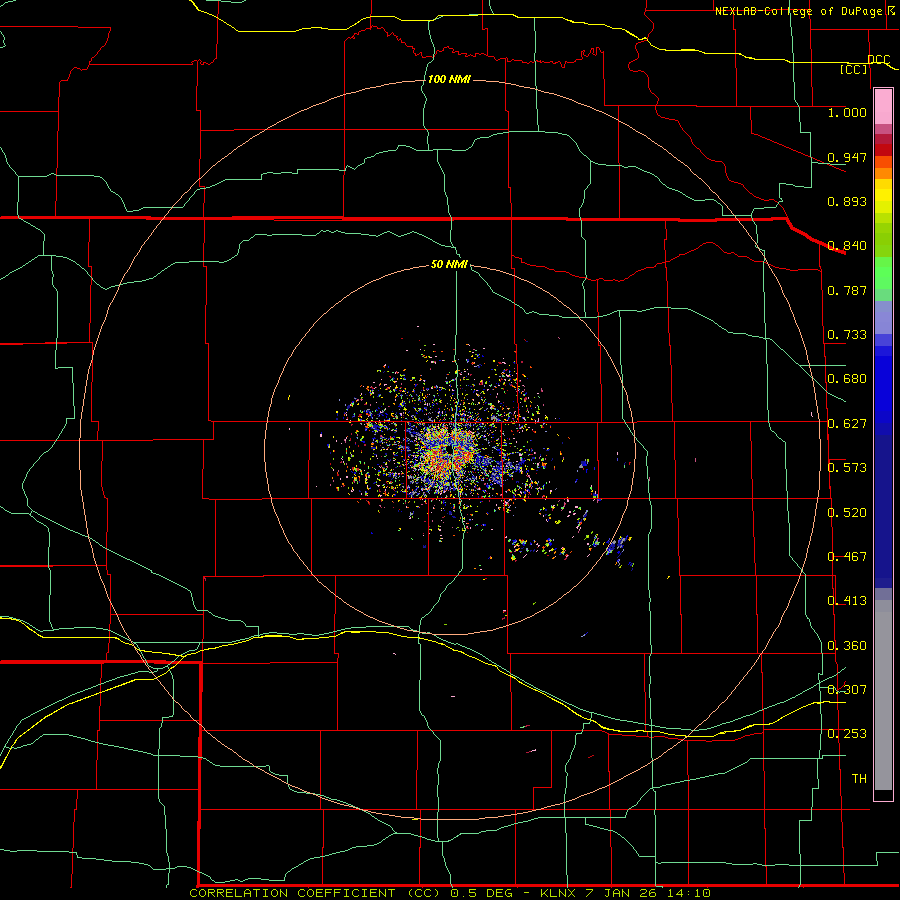
Task: Click the KLNX station identifier in caption
Action: [559, 893]
